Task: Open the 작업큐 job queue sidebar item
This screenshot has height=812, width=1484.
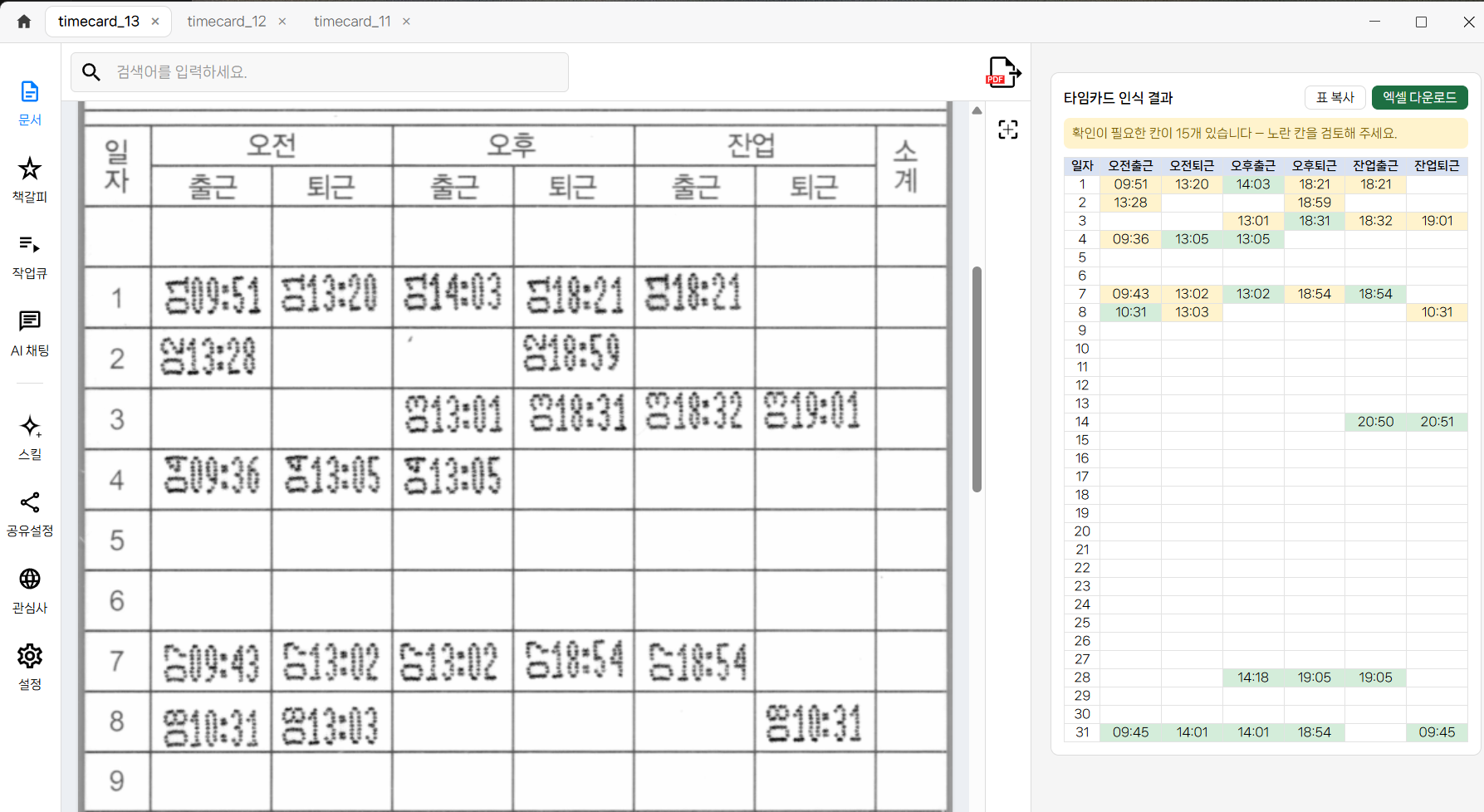Action: coord(30,257)
